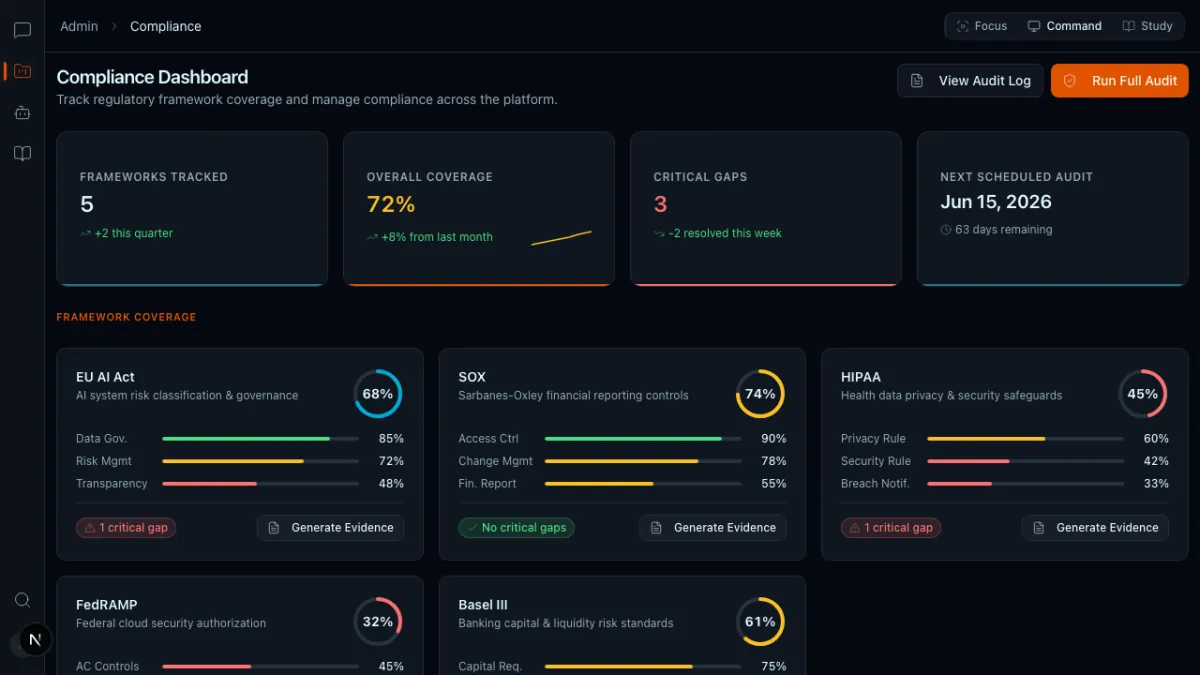Click Basel III 61% coverage ring

pos(760,622)
